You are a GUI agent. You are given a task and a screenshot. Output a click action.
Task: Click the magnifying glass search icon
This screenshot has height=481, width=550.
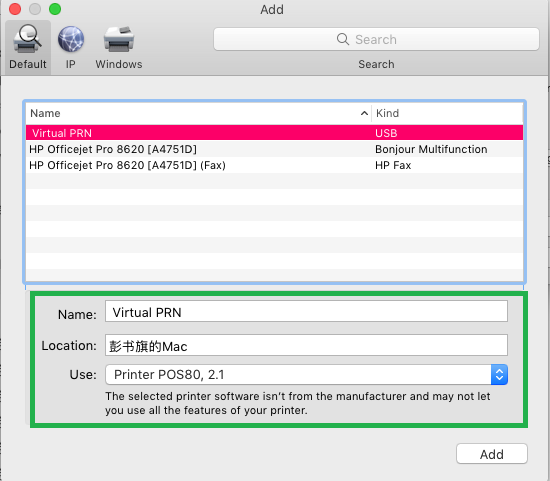tap(343, 39)
